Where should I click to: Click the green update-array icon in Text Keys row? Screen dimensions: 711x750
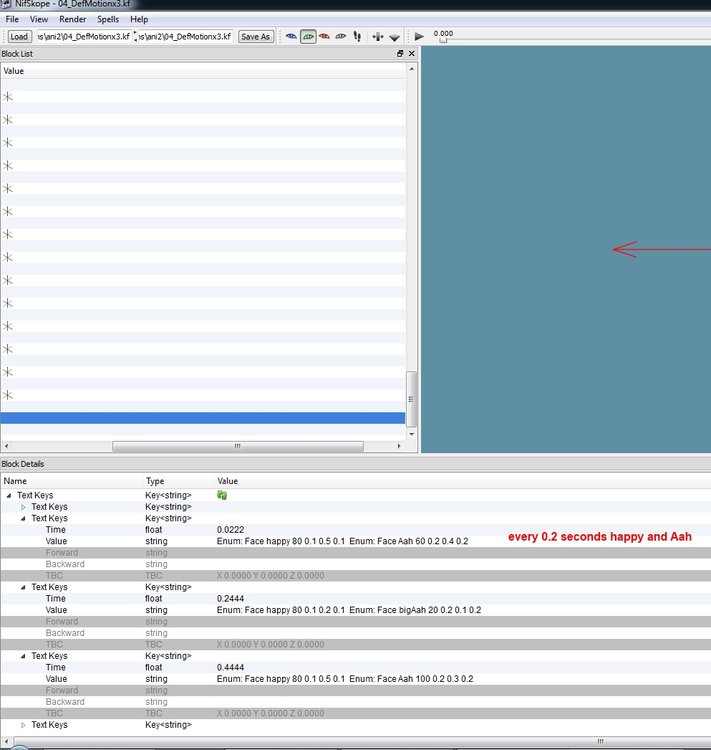click(222, 495)
